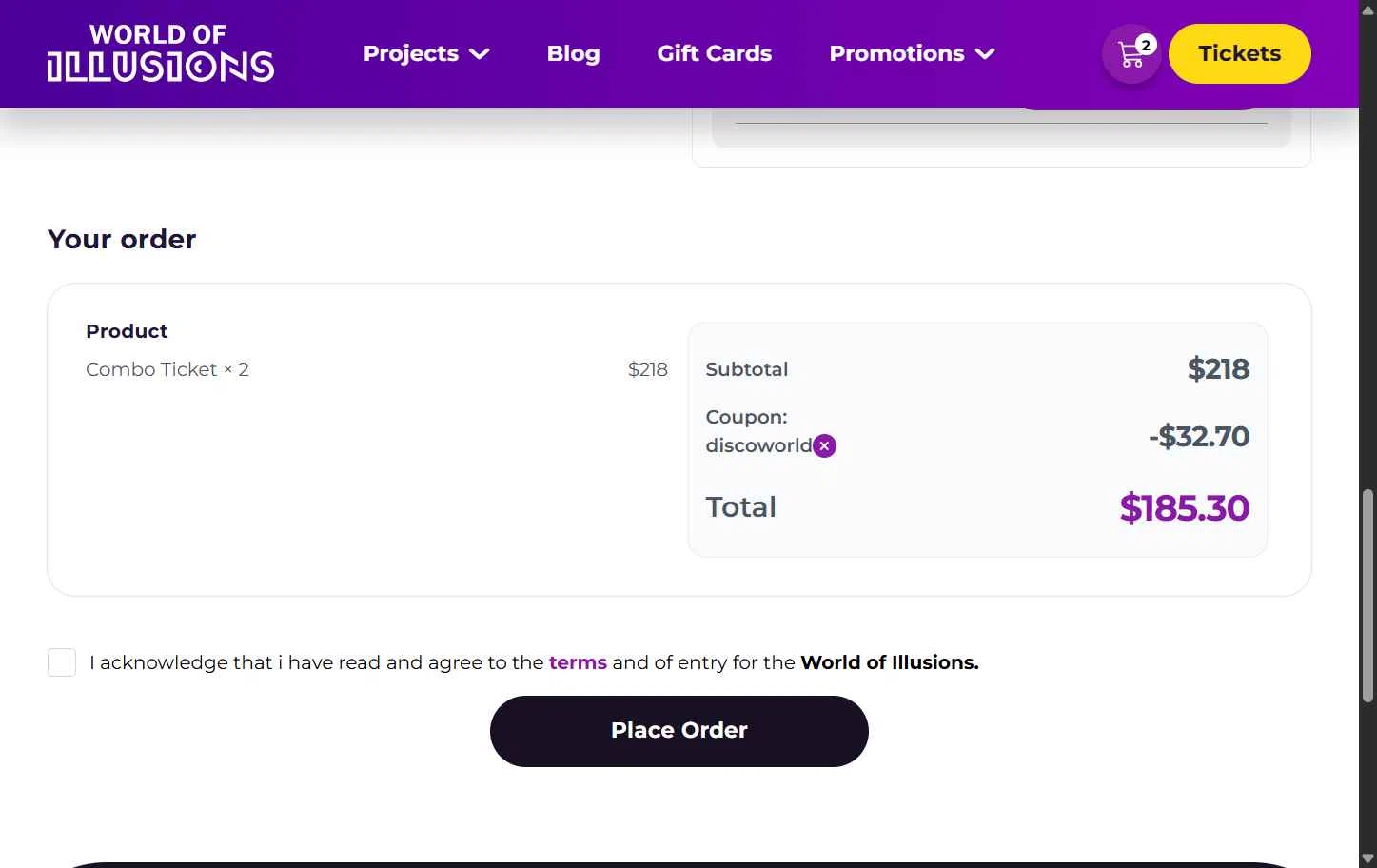Click the bold $218 subtotal amount

[x=1218, y=369]
